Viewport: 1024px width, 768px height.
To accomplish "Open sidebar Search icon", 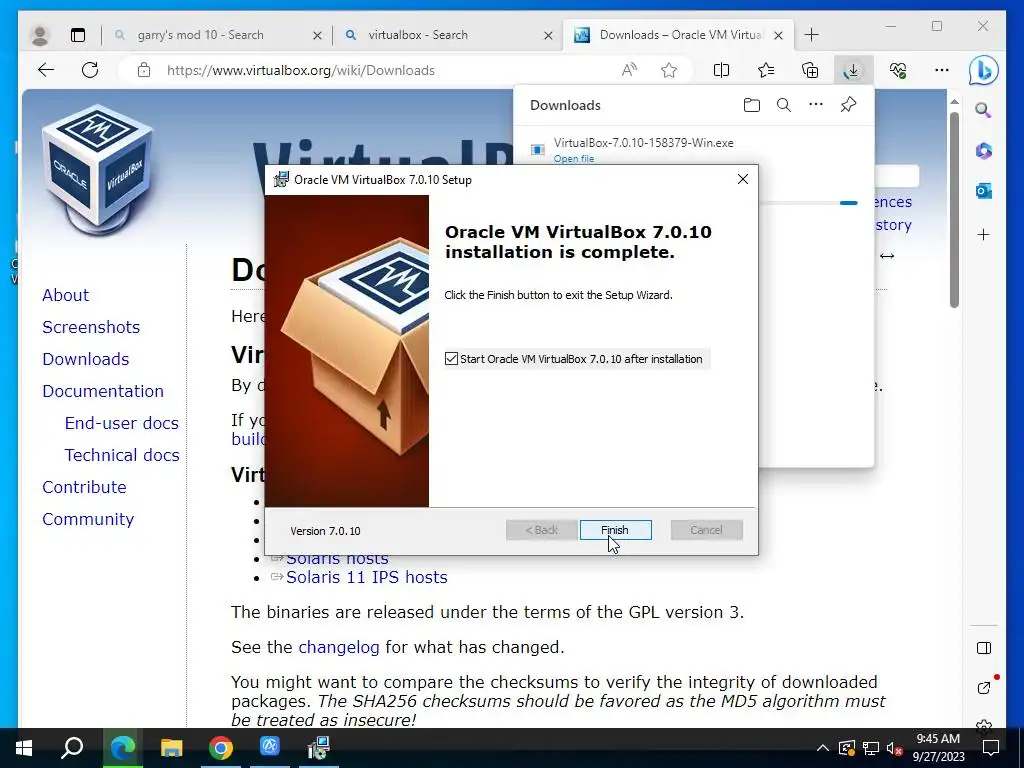I will 983,110.
